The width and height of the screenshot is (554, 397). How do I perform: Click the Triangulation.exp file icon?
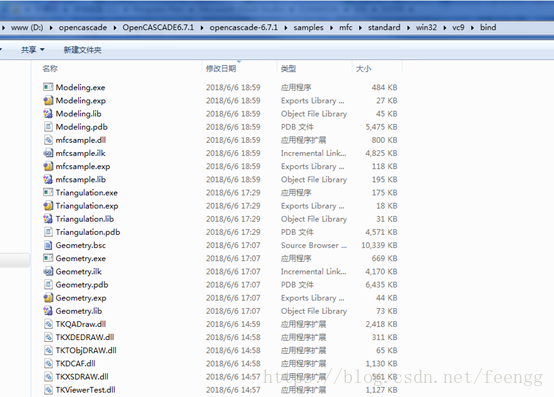pyautogui.click(x=48, y=206)
